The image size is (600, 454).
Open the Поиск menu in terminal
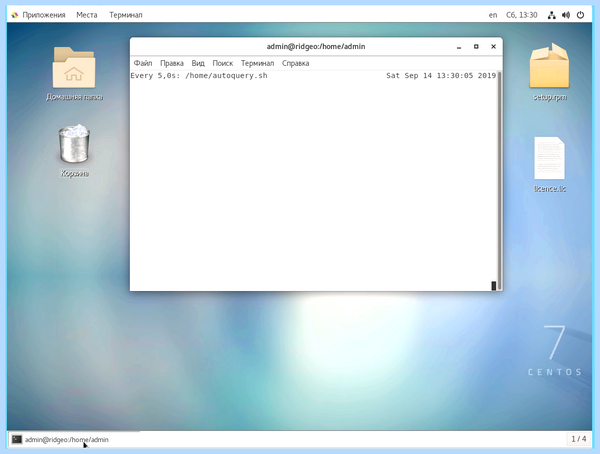(x=223, y=63)
